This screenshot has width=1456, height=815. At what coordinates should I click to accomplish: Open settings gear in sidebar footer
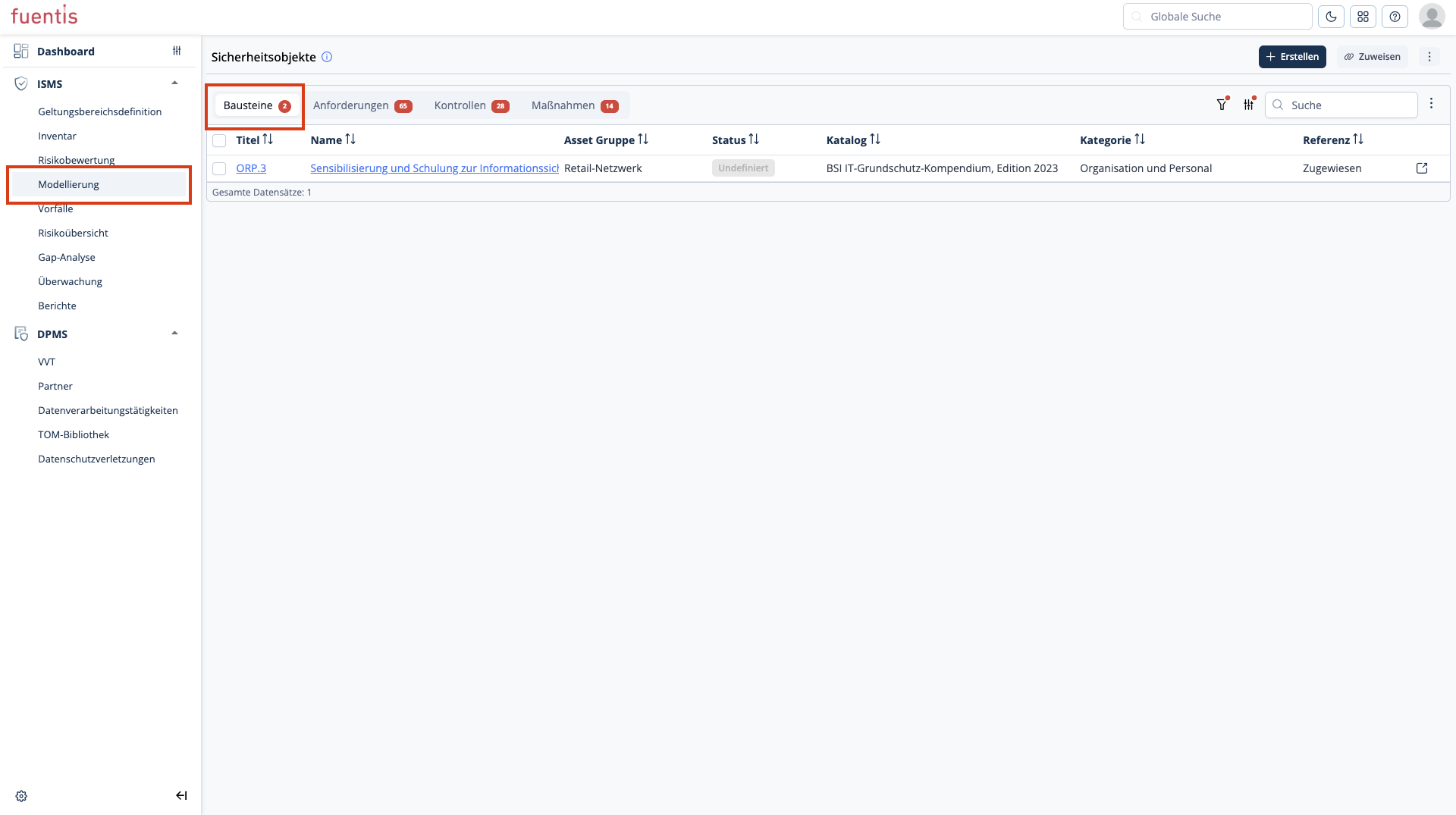(x=21, y=796)
